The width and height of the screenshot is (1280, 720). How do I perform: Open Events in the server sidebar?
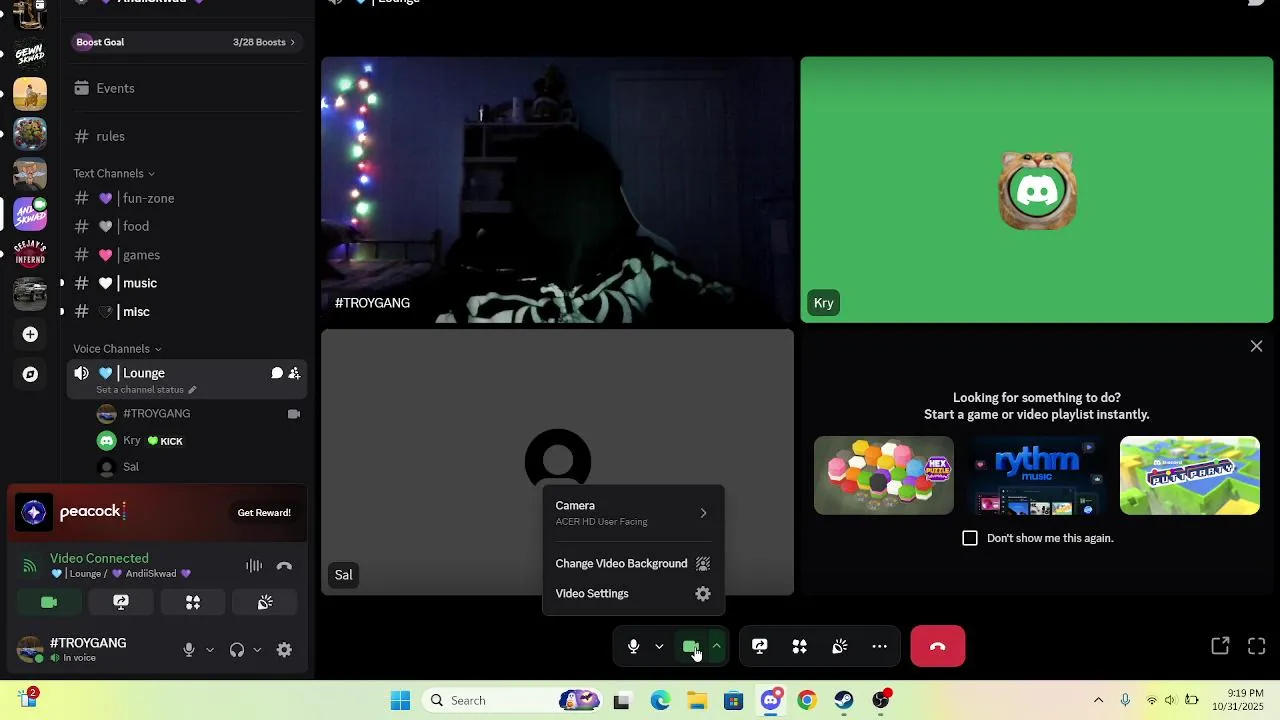[x=186, y=88]
